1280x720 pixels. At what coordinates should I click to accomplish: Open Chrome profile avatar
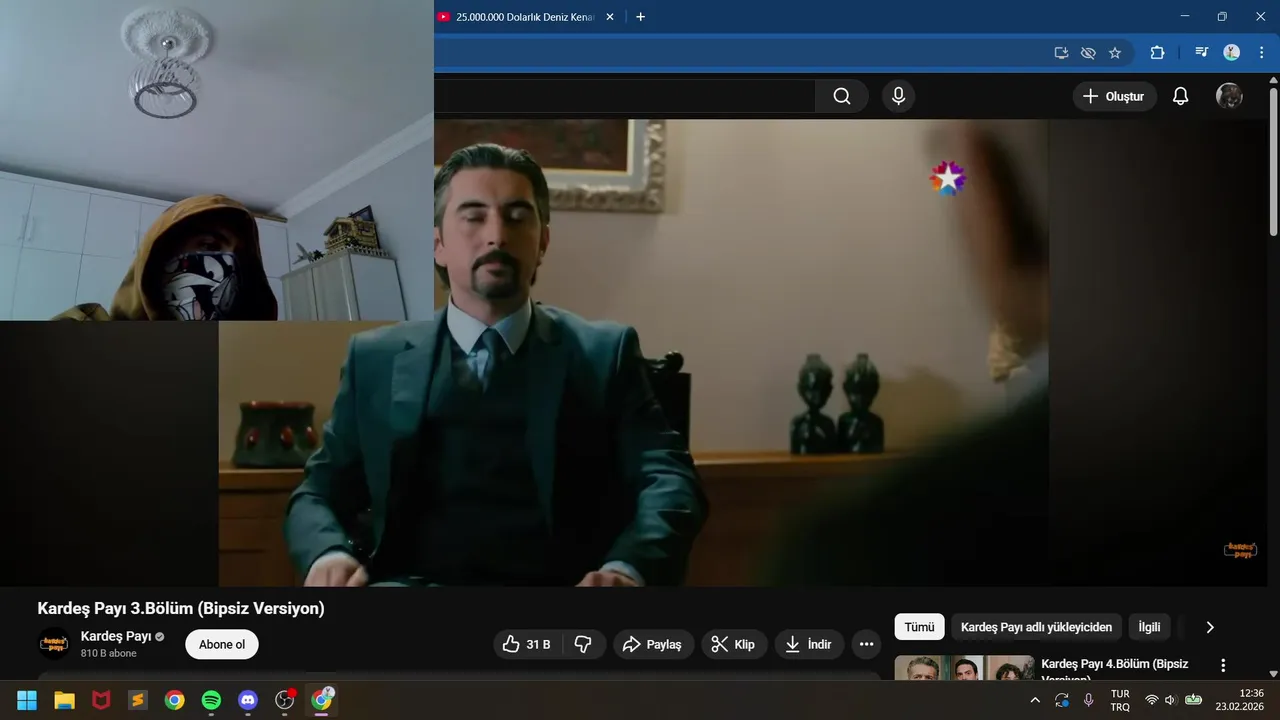coord(1232,53)
